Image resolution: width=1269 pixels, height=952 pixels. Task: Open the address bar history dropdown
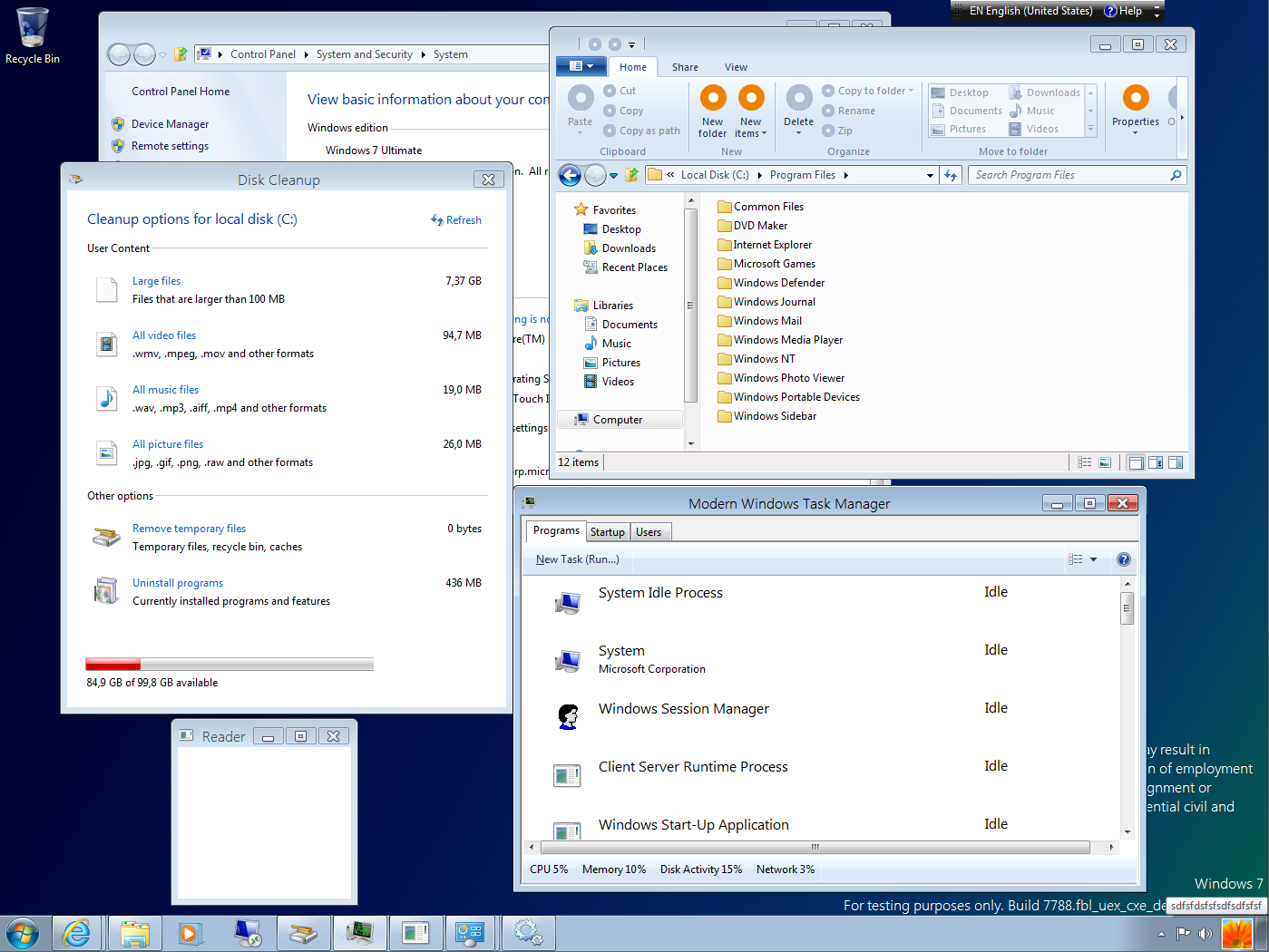click(x=930, y=176)
